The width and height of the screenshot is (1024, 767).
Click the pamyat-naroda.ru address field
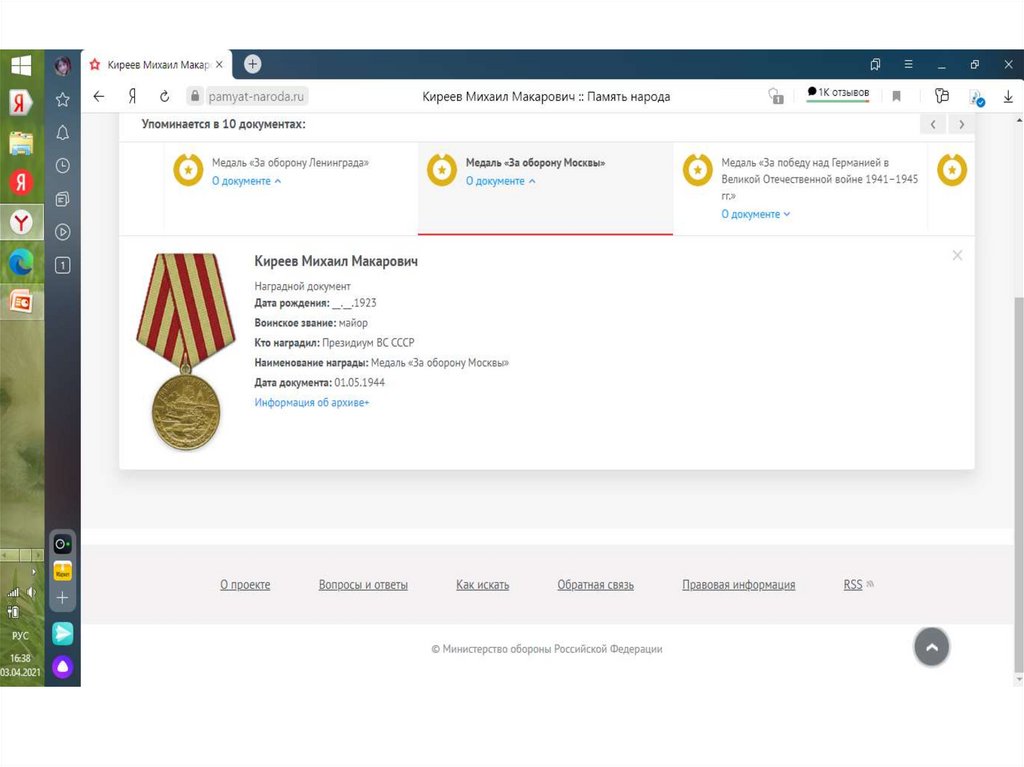(256, 97)
